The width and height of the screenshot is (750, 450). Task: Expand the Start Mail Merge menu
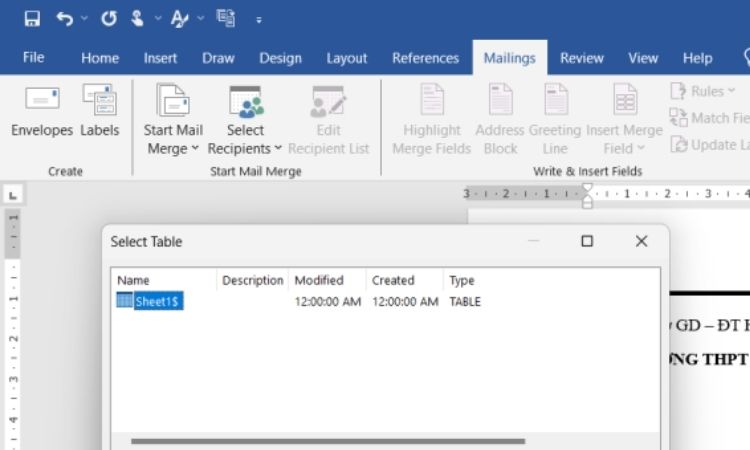click(x=173, y=120)
